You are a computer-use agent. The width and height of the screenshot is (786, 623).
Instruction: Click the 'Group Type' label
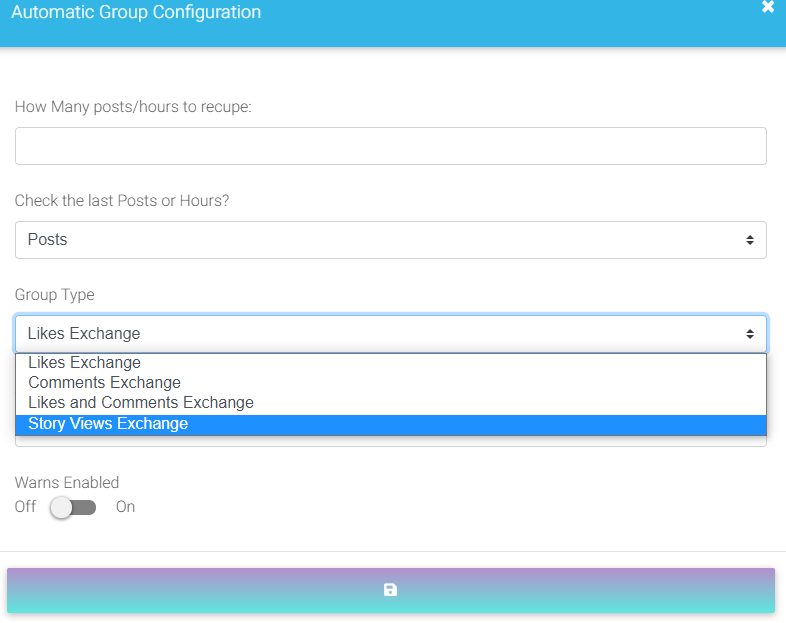click(54, 295)
